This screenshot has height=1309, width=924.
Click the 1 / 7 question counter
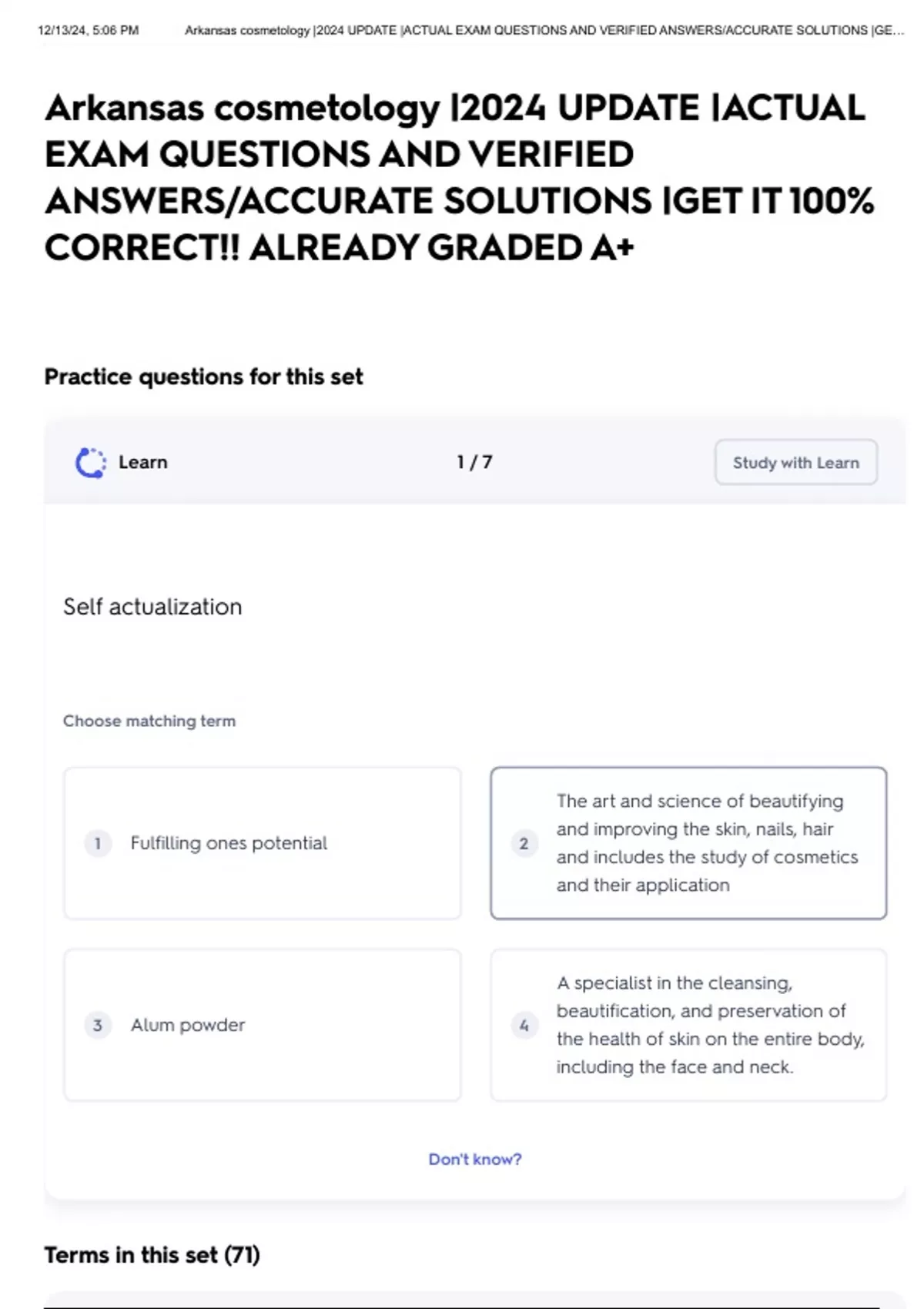point(474,462)
